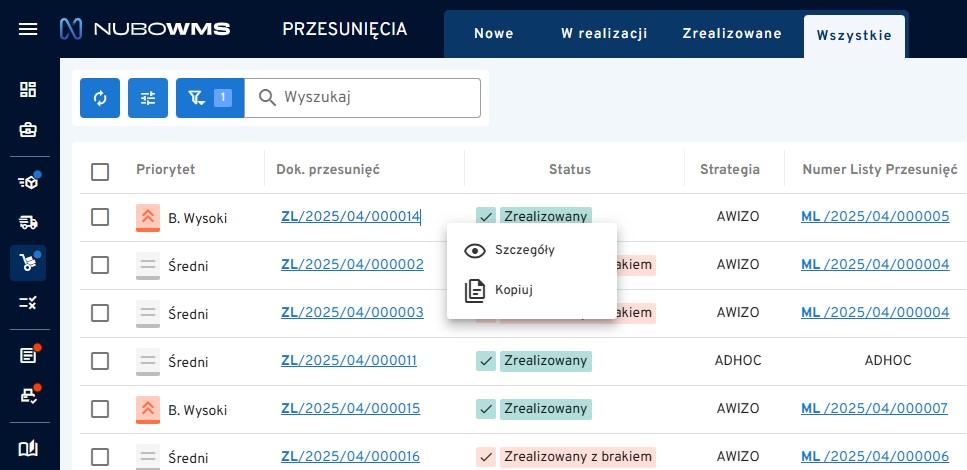
Task: Sort by the Priorytet column header
Action: coord(165,170)
